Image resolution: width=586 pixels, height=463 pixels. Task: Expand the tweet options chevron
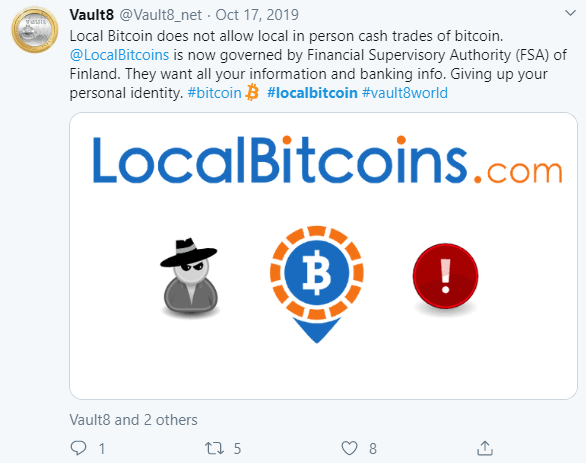(570, 13)
